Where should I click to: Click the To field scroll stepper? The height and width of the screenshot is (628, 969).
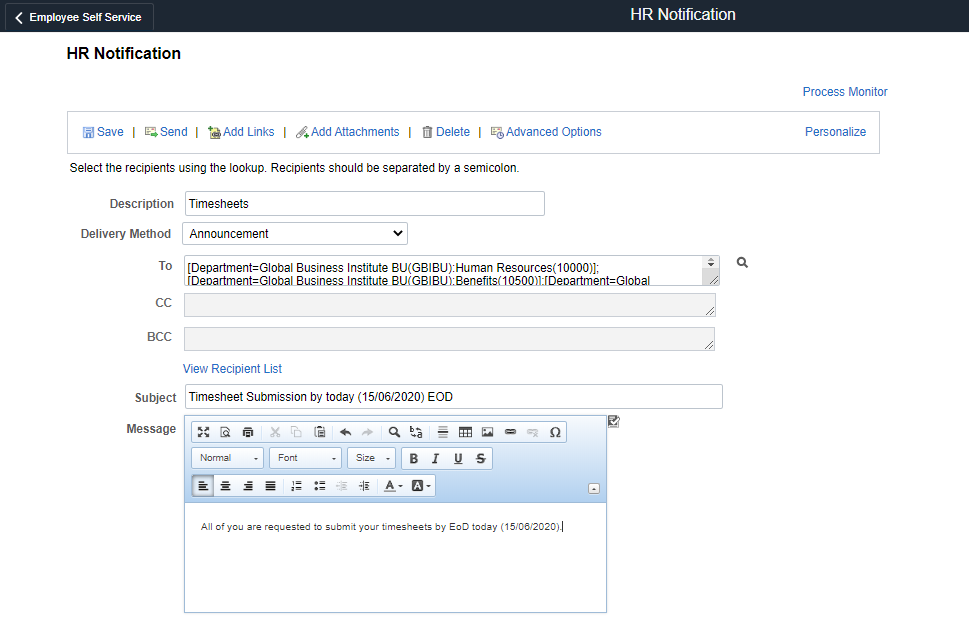click(711, 262)
